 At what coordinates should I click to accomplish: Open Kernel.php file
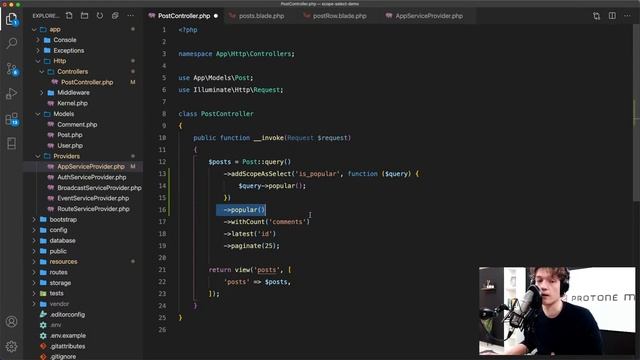click(72, 103)
